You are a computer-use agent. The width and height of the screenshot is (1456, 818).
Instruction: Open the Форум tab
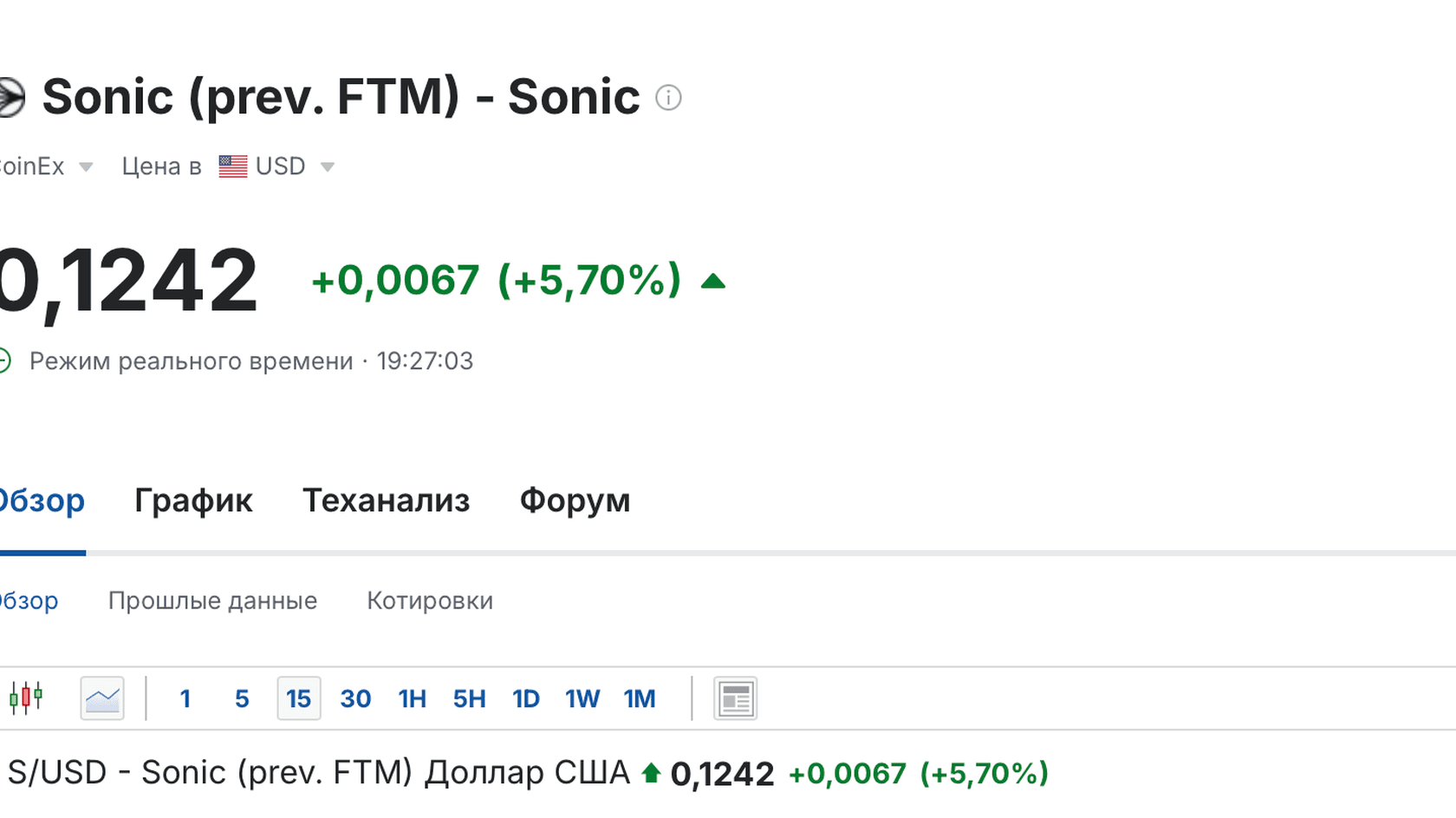point(574,500)
